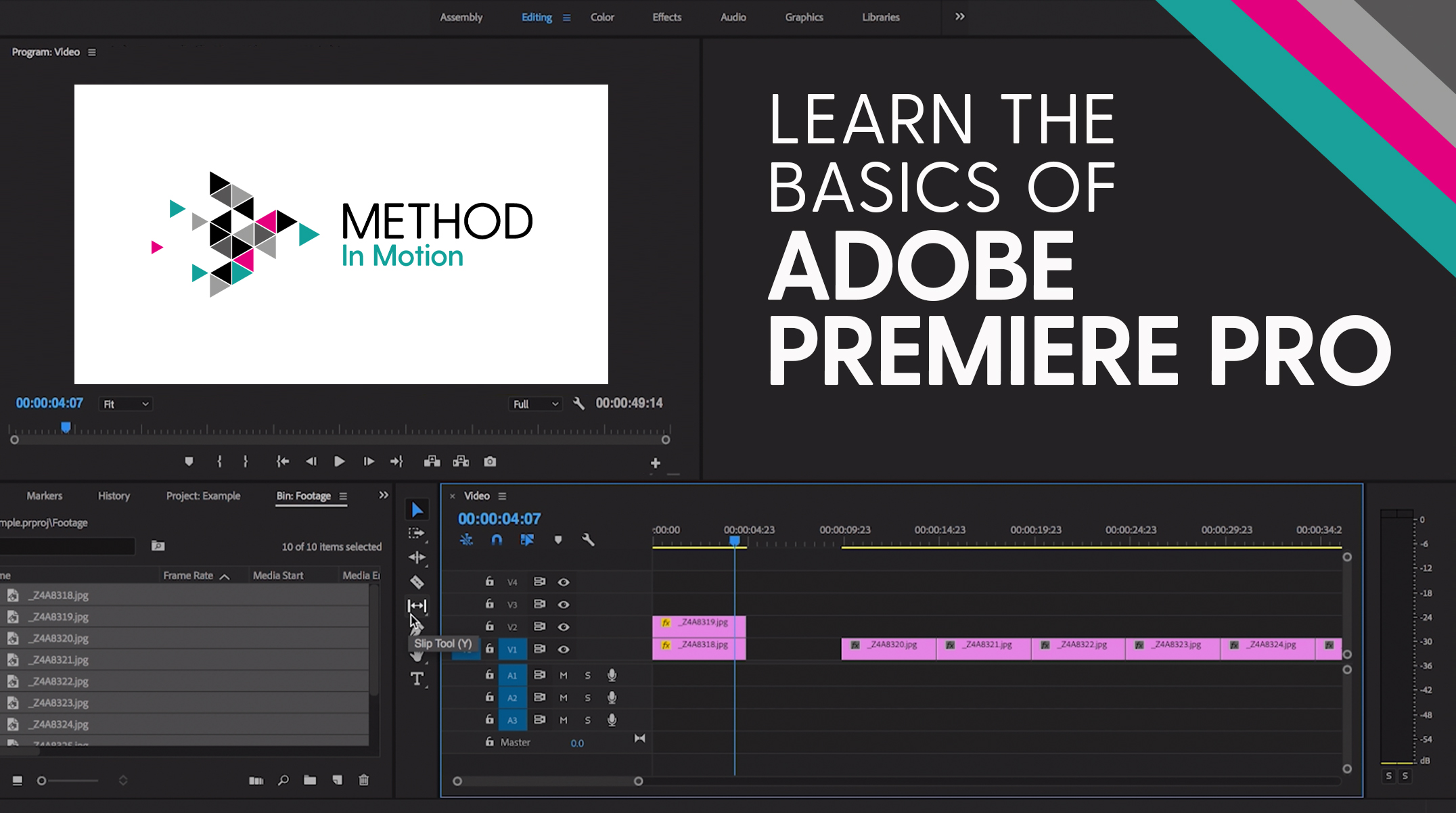The image size is (1456, 813).
Task: Switch to Assembly workspace
Action: coord(461,17)
